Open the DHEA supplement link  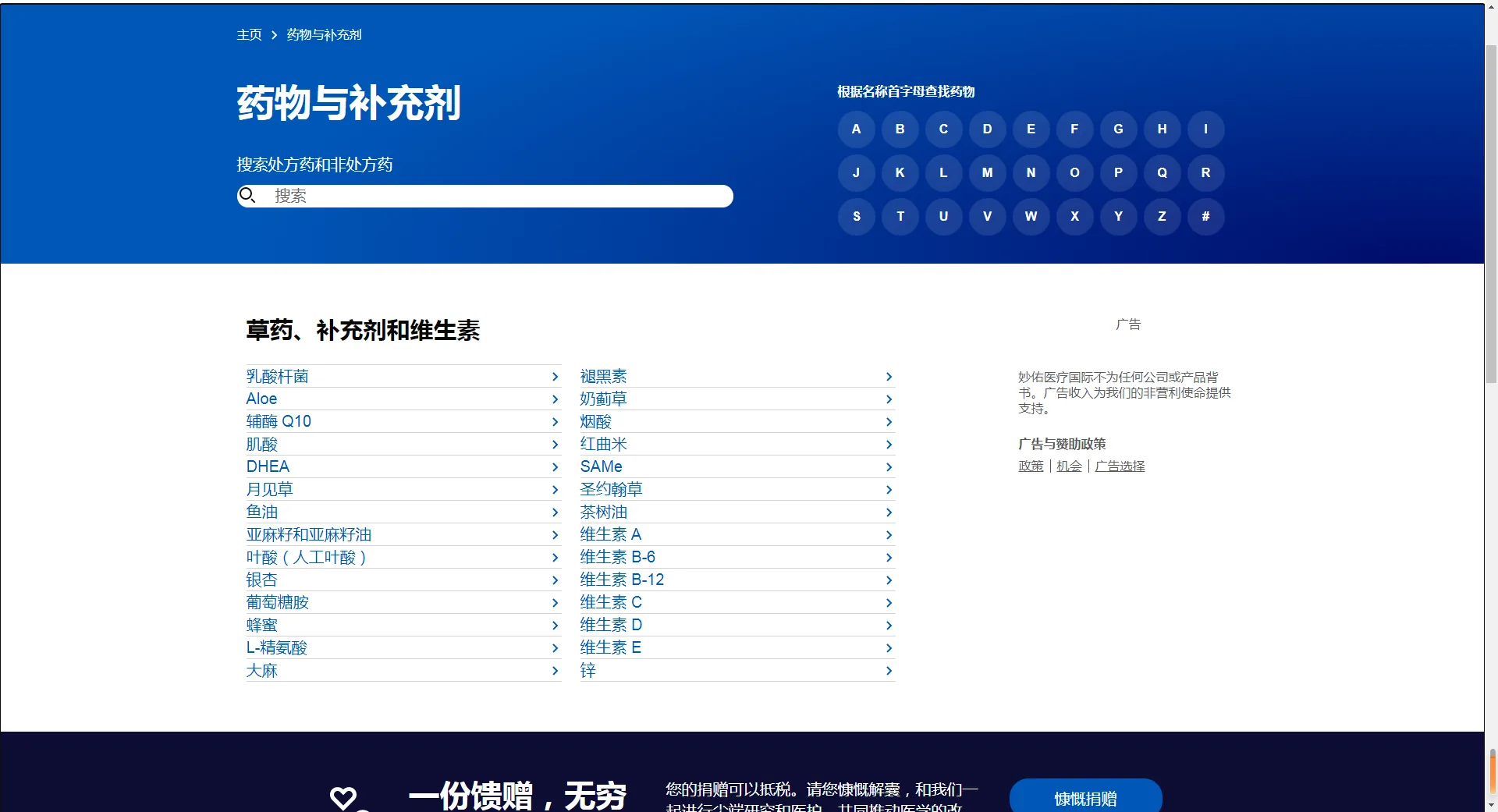268,466
